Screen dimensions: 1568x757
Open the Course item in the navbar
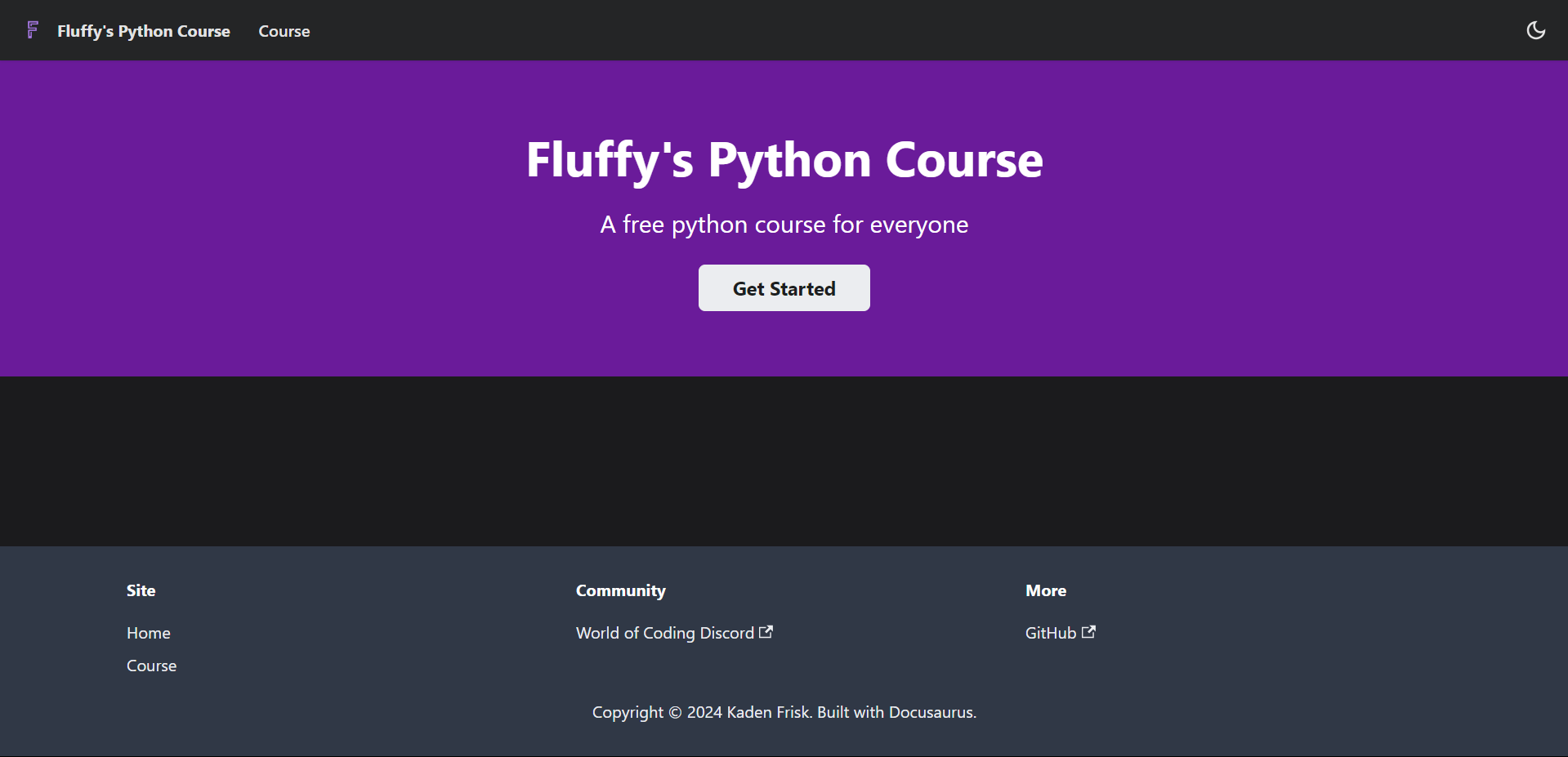284,31
